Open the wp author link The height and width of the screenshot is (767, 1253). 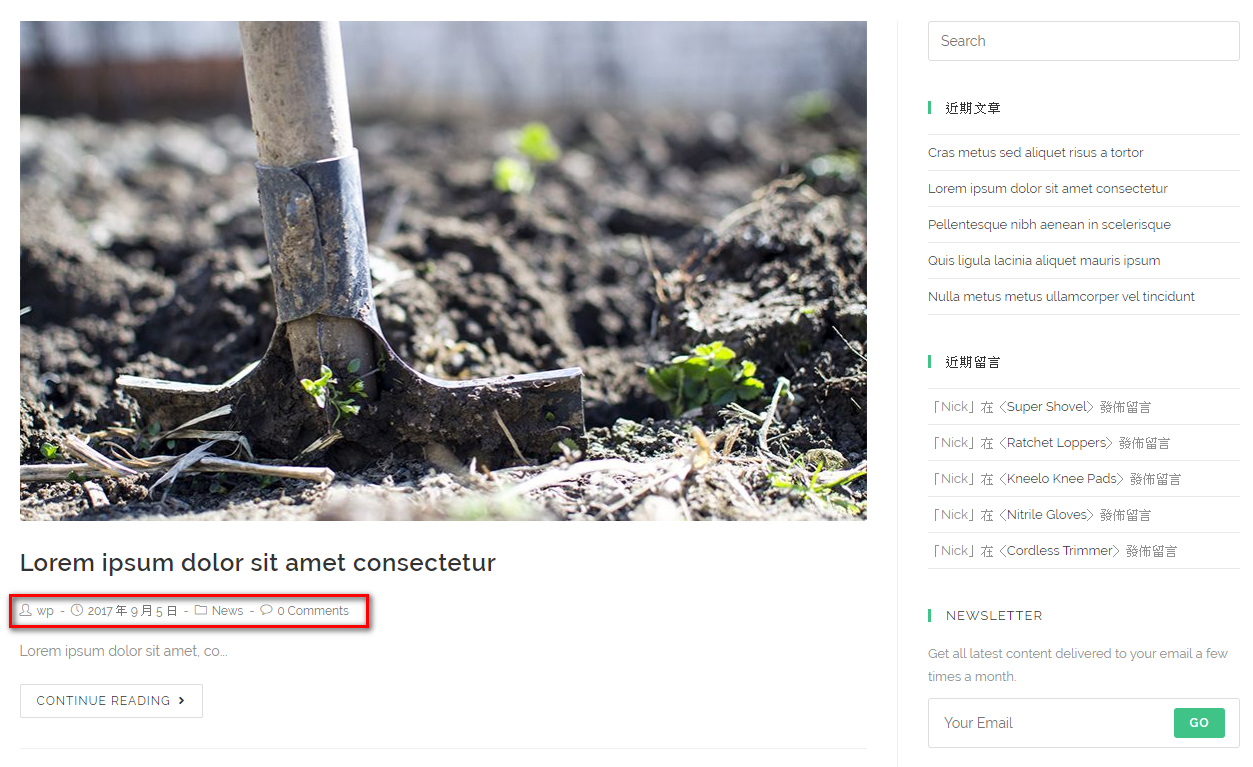[x=45, y=611]
